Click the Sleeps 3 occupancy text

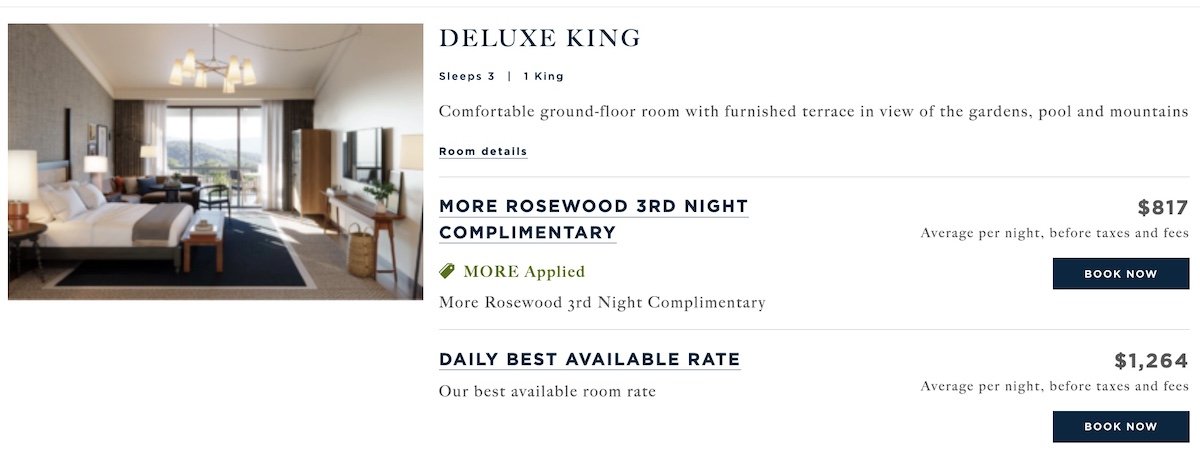click(x=467, y=76)
